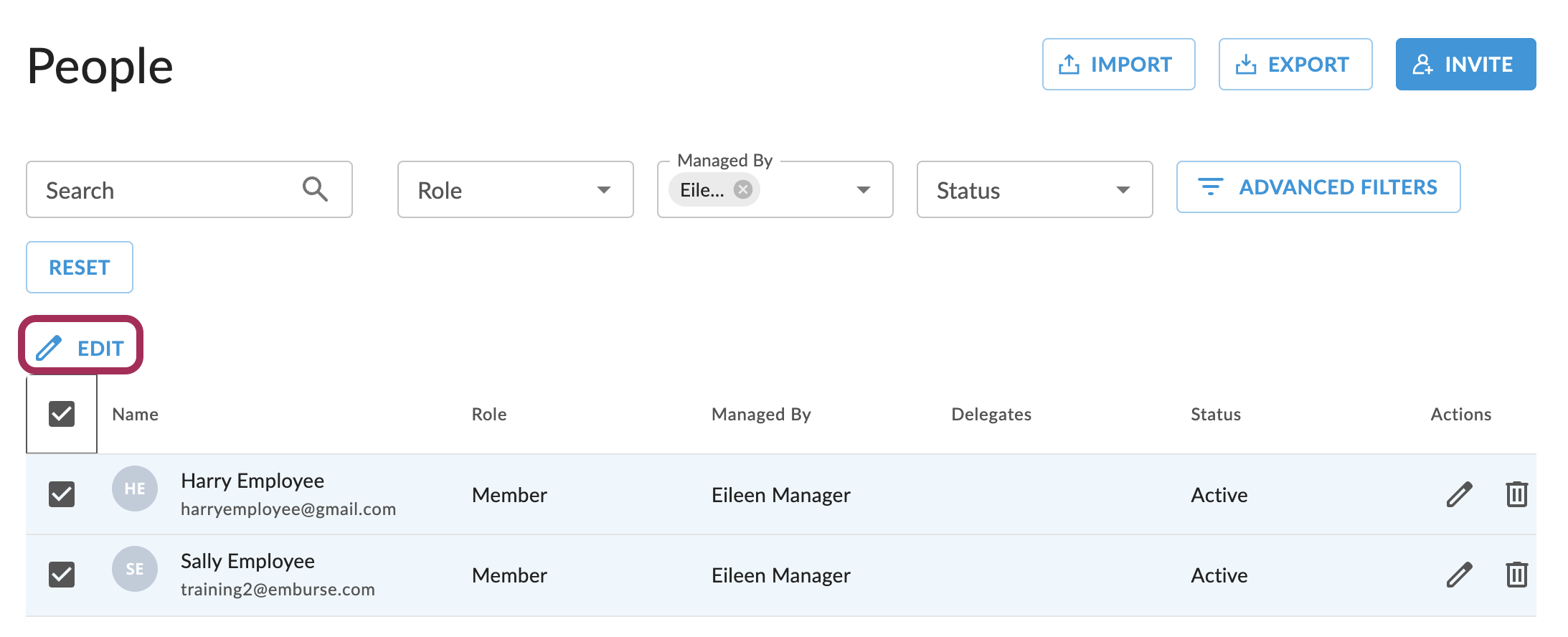This screenshot has height=637, width=1568.
Task: Click the trash icon for Harry Employee
Action: click(x=1516, y=494)
